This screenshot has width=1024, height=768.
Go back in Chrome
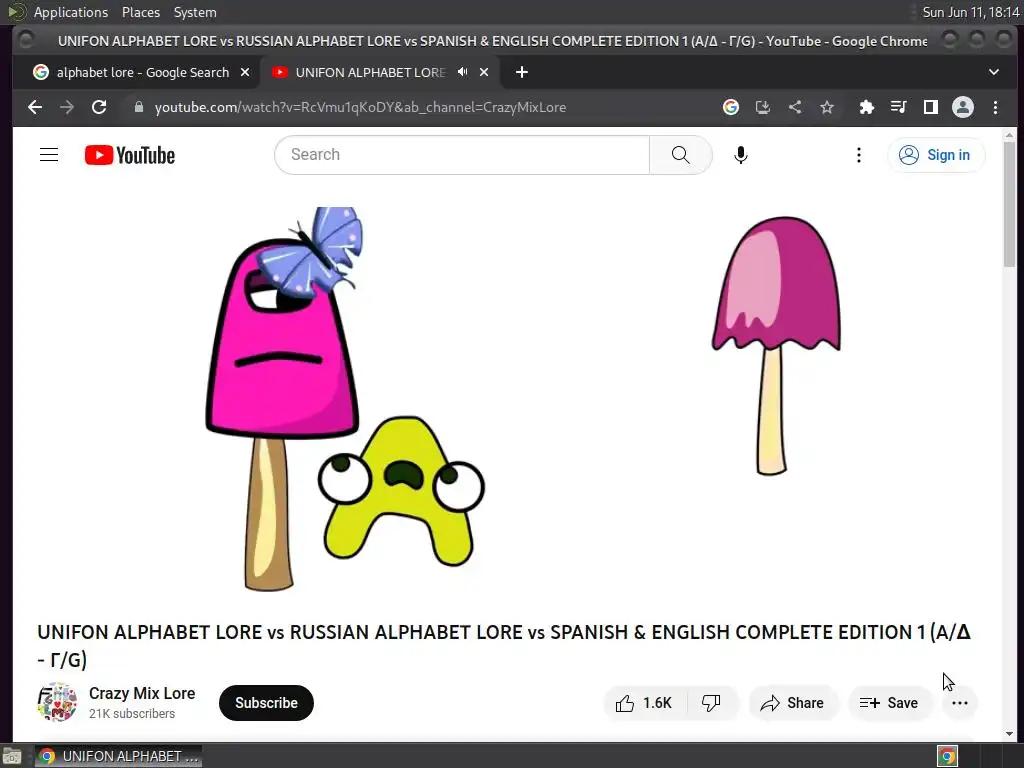(35, 107)
